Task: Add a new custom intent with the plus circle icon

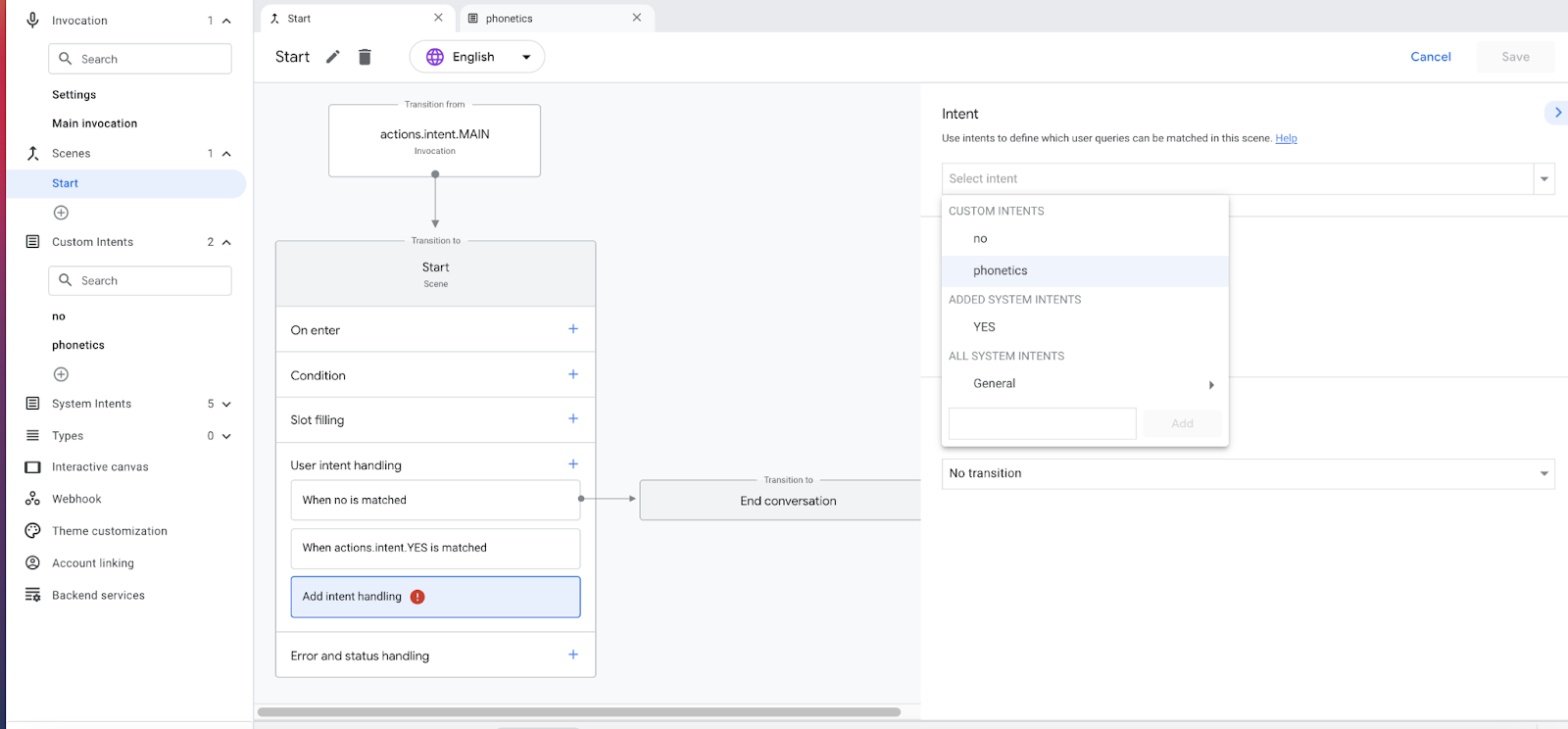Action: tap(61, 374)
